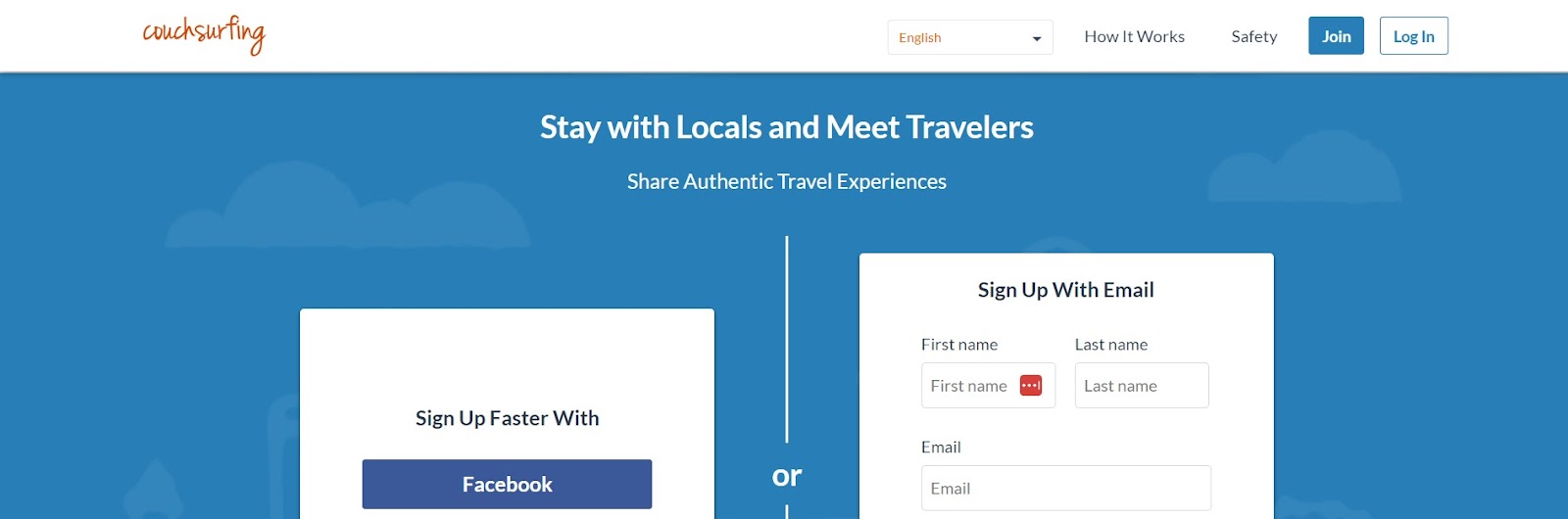Click the language selector's down arrow
Viewport: 1568px width, 519px height.
1037,39
